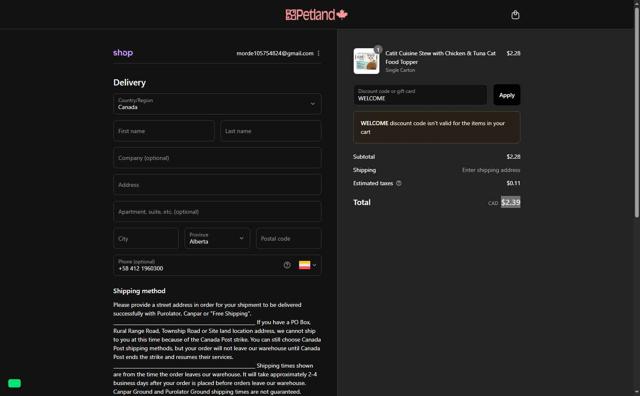Click the Postal code field
Image resolution: width=640 pixels, height=396 pixels.
click(x=289, y=238)
